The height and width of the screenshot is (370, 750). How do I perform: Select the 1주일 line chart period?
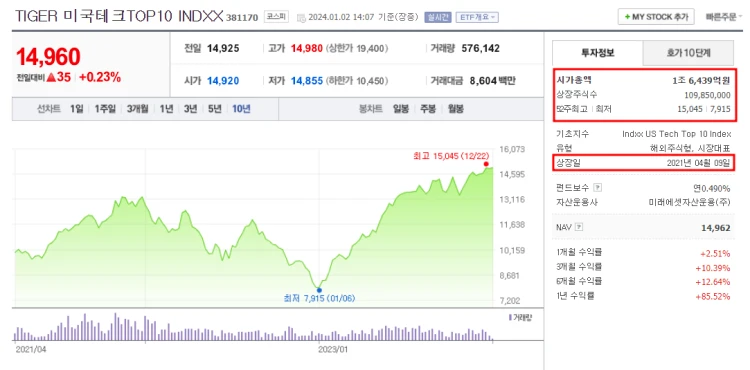tap(105, 109)
